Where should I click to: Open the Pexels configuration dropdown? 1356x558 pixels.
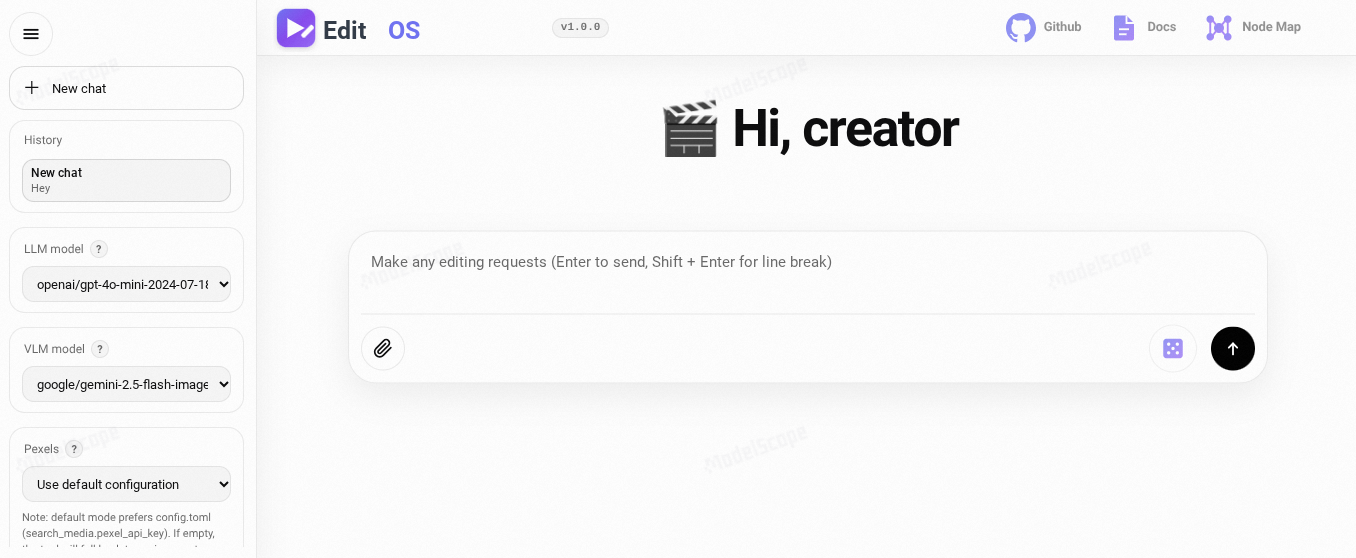[x=126, y=484]
